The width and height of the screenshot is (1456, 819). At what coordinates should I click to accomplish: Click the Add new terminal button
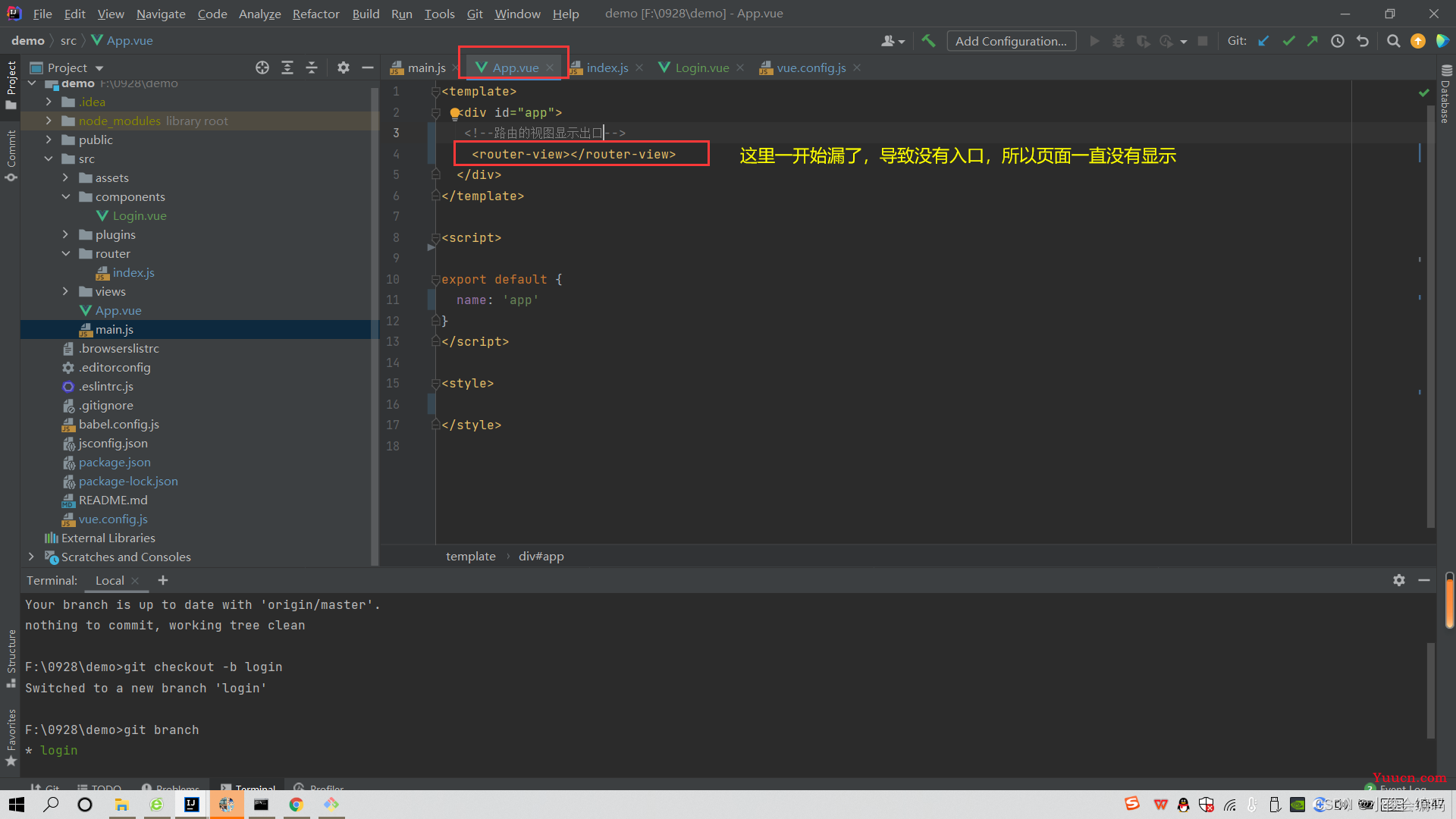163,580
